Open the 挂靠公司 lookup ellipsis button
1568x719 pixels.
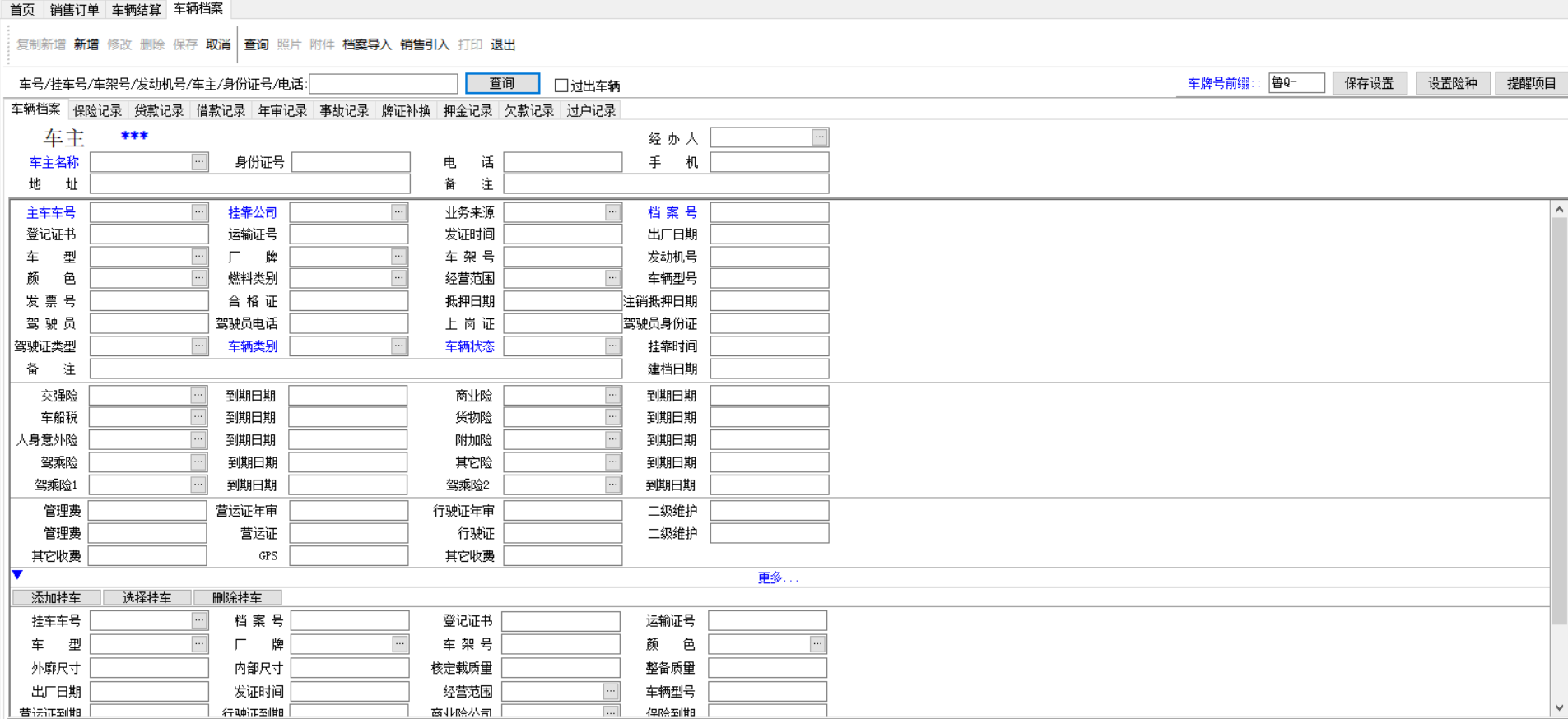398,212
